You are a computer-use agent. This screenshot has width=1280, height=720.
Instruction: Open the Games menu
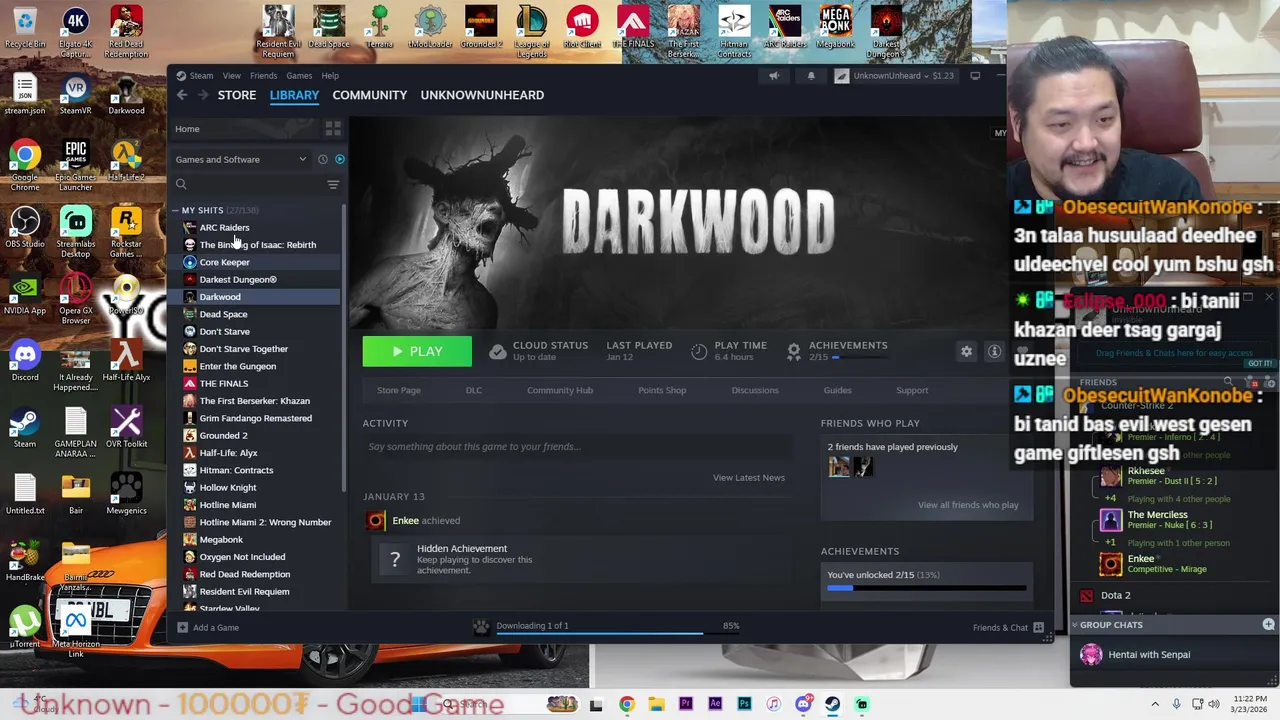(299, 76)
